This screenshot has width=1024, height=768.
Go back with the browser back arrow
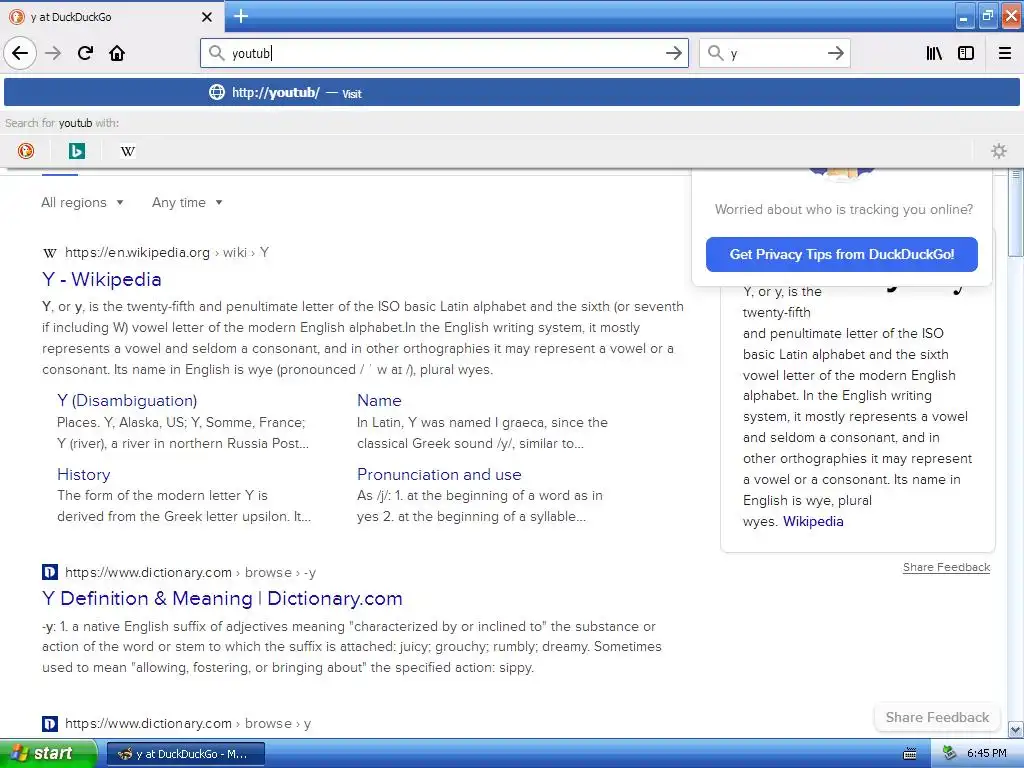tap(20, 53)
